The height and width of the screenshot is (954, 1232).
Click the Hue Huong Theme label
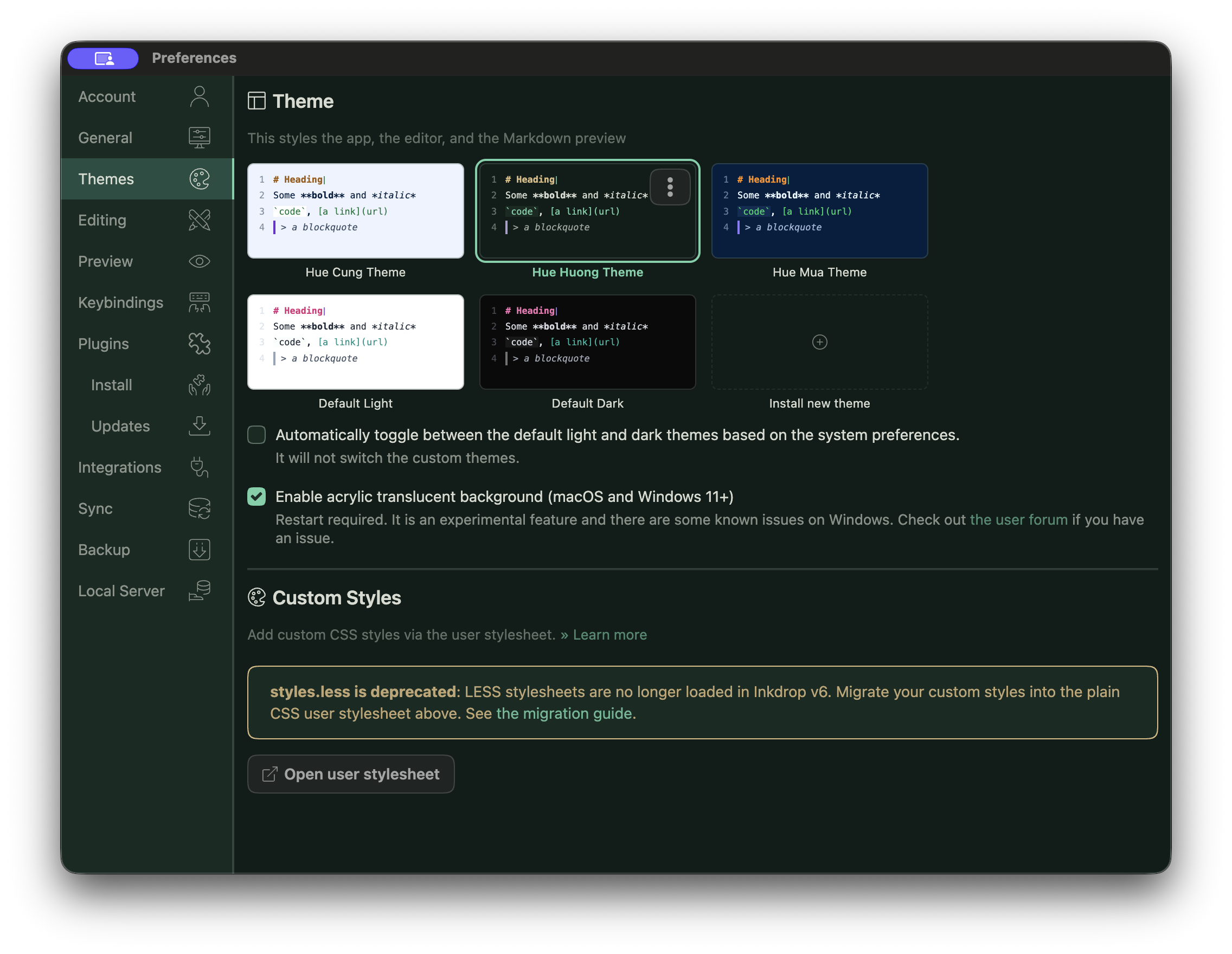click(587, 272)
